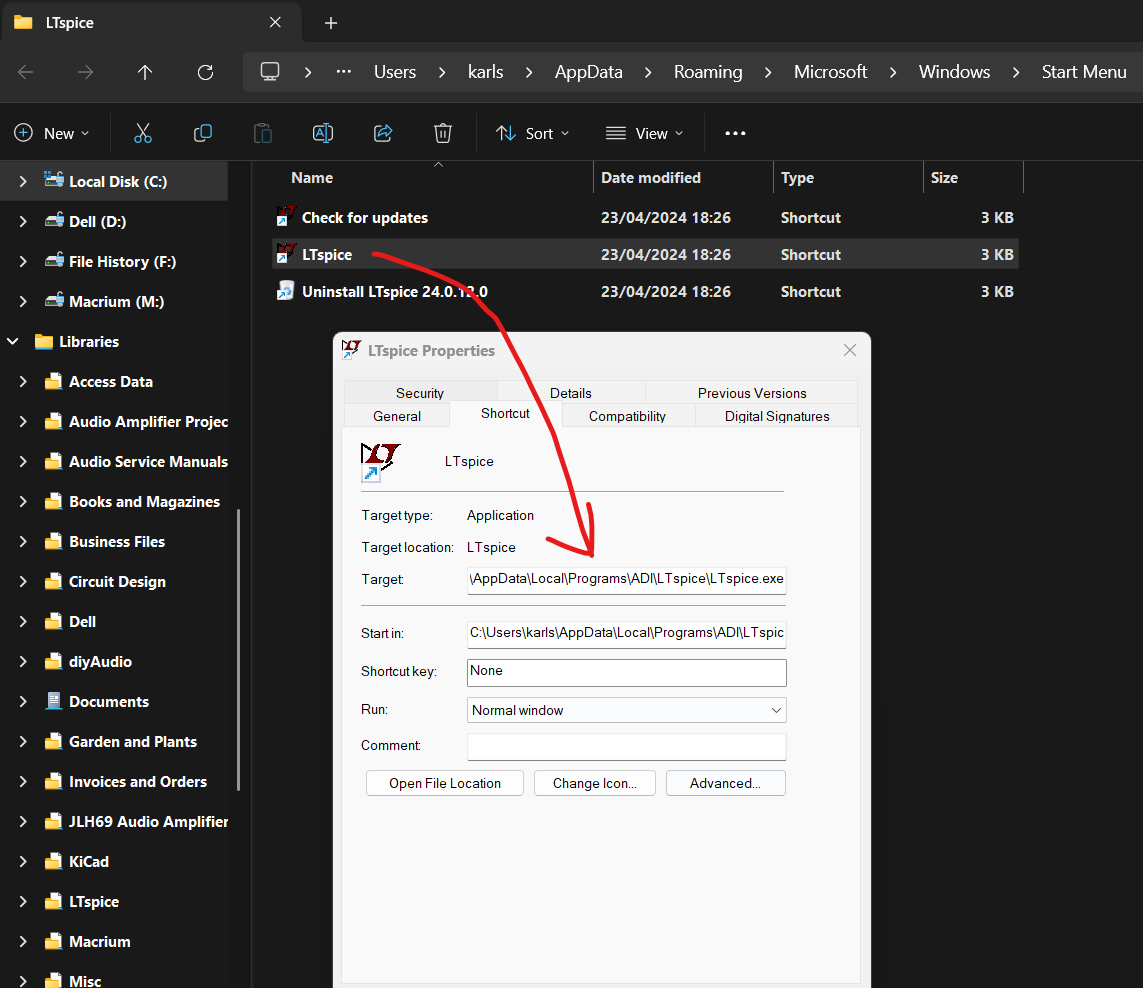Click the Paste clipboard icon
Screen dimensions: 1143x988
(x=262, y=133)
